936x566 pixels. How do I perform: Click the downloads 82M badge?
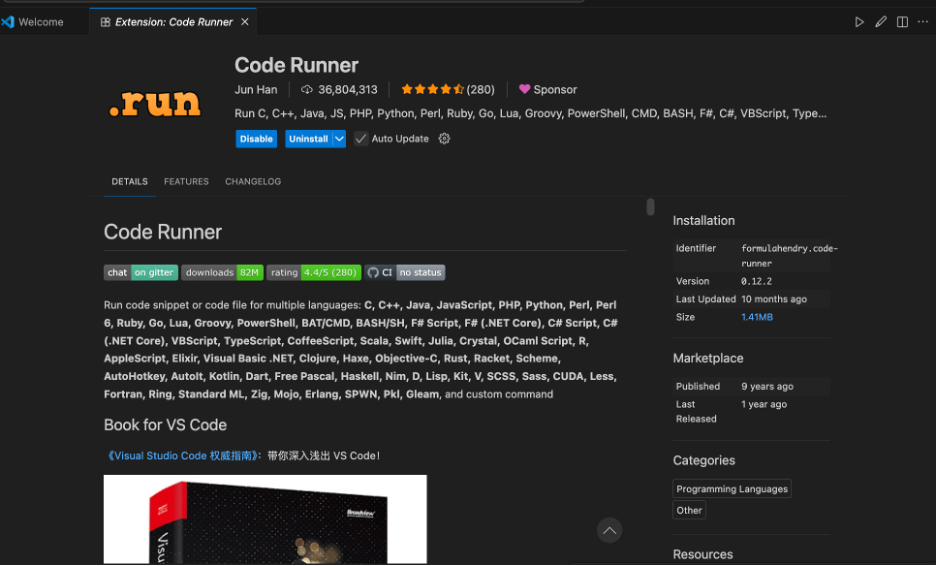pyautogui.click(x=222, y=272)
